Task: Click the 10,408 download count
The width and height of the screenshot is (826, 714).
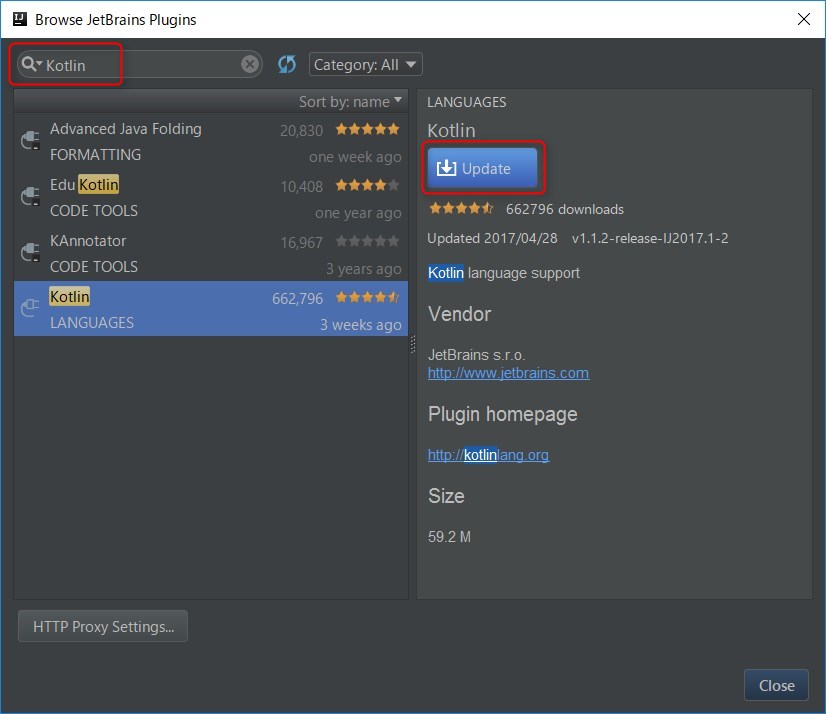Action: point(301,186)
